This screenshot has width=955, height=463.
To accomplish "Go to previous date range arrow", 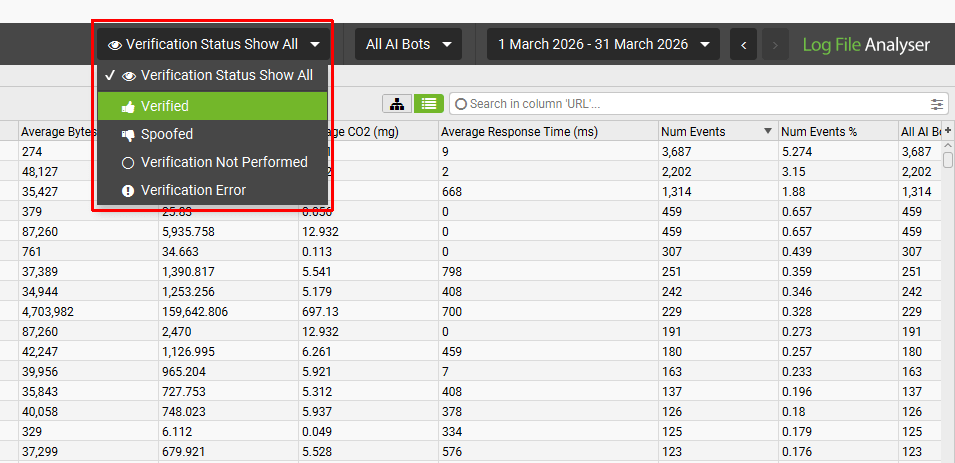I will pyautogui.click(x=743, y=44).
